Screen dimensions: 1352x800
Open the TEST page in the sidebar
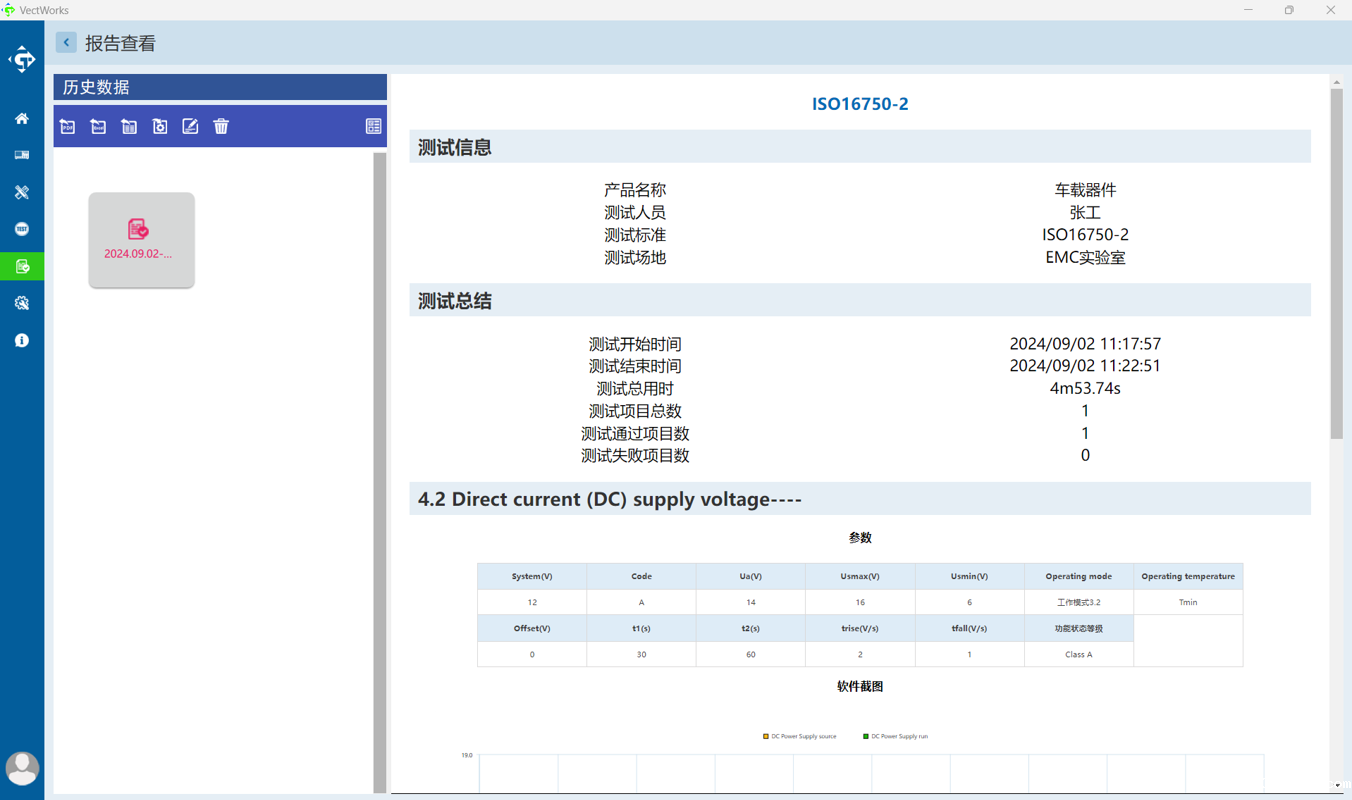coord(22,229)
